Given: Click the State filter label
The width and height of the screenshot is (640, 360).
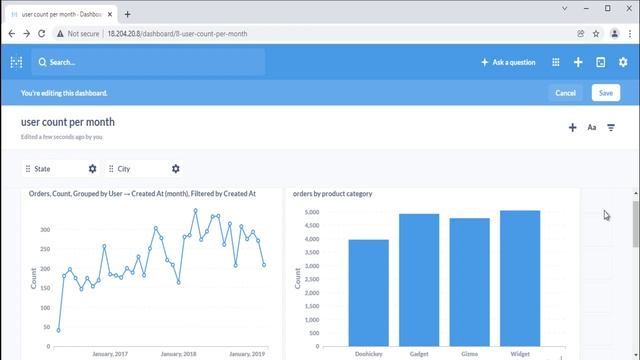Looking at the screenshot, I should pos(42,169).
